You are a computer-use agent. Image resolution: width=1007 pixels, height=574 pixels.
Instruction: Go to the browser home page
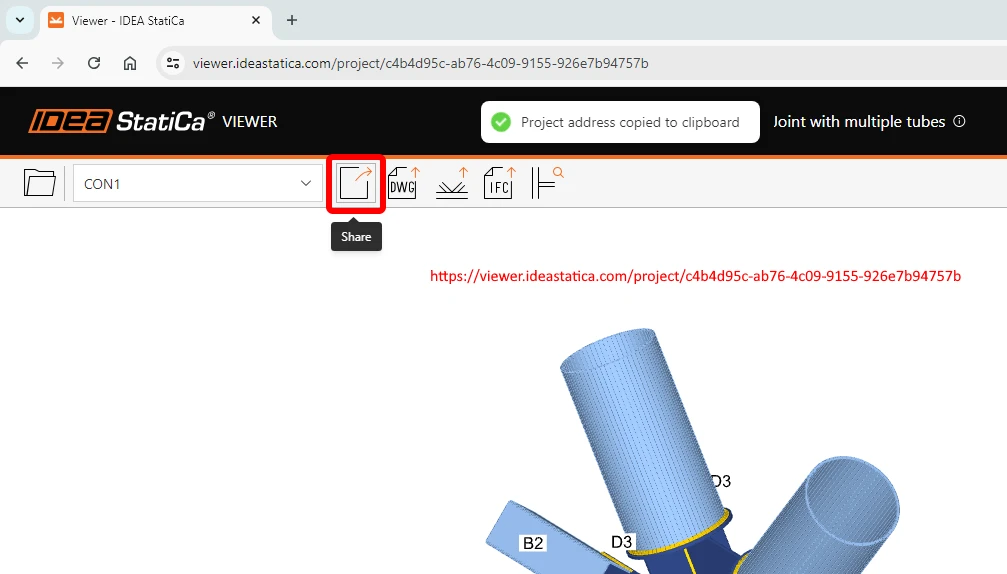pyautogui.click(x=130, y=63)
